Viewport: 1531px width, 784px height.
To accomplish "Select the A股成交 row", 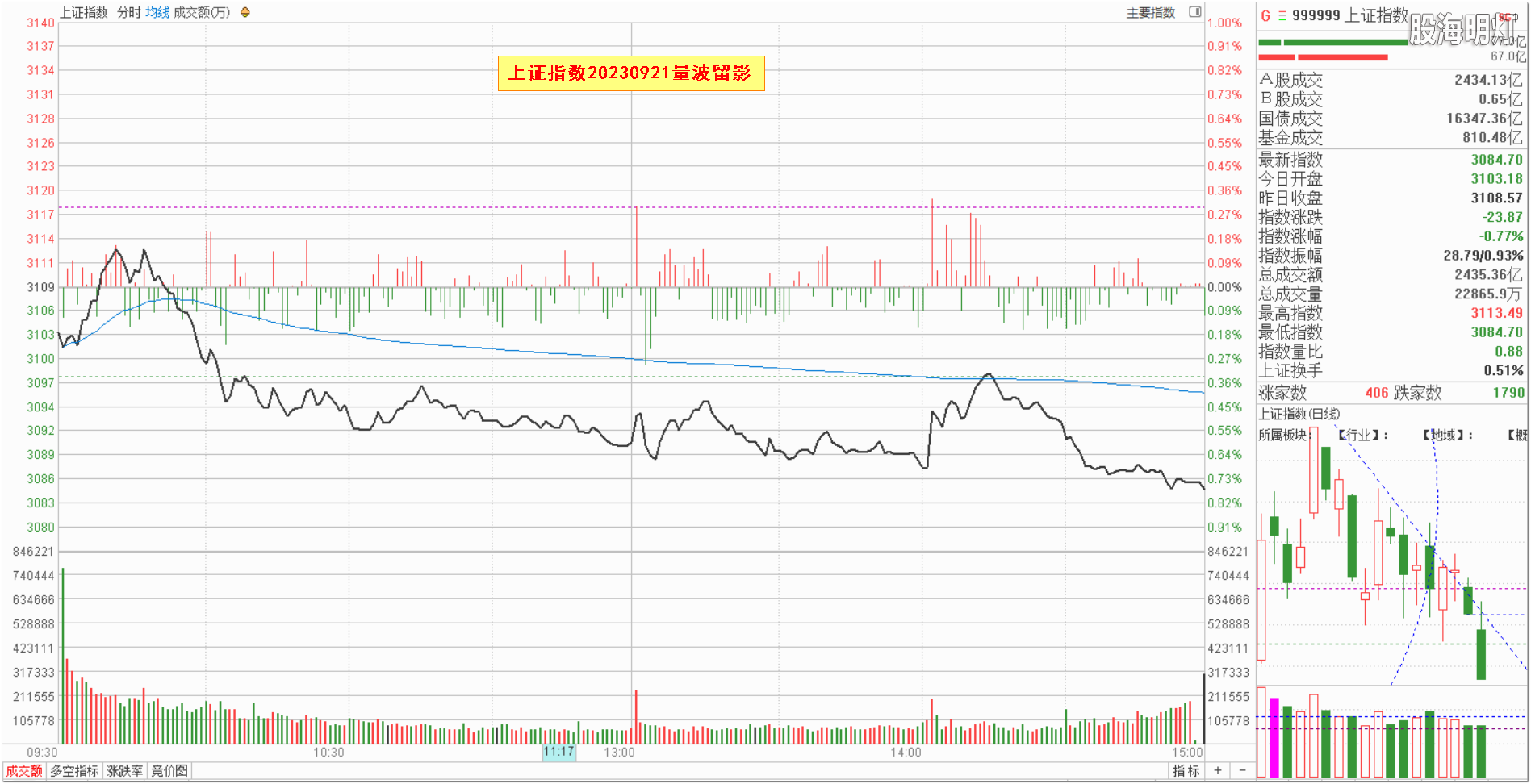I will pos(1391,80).
